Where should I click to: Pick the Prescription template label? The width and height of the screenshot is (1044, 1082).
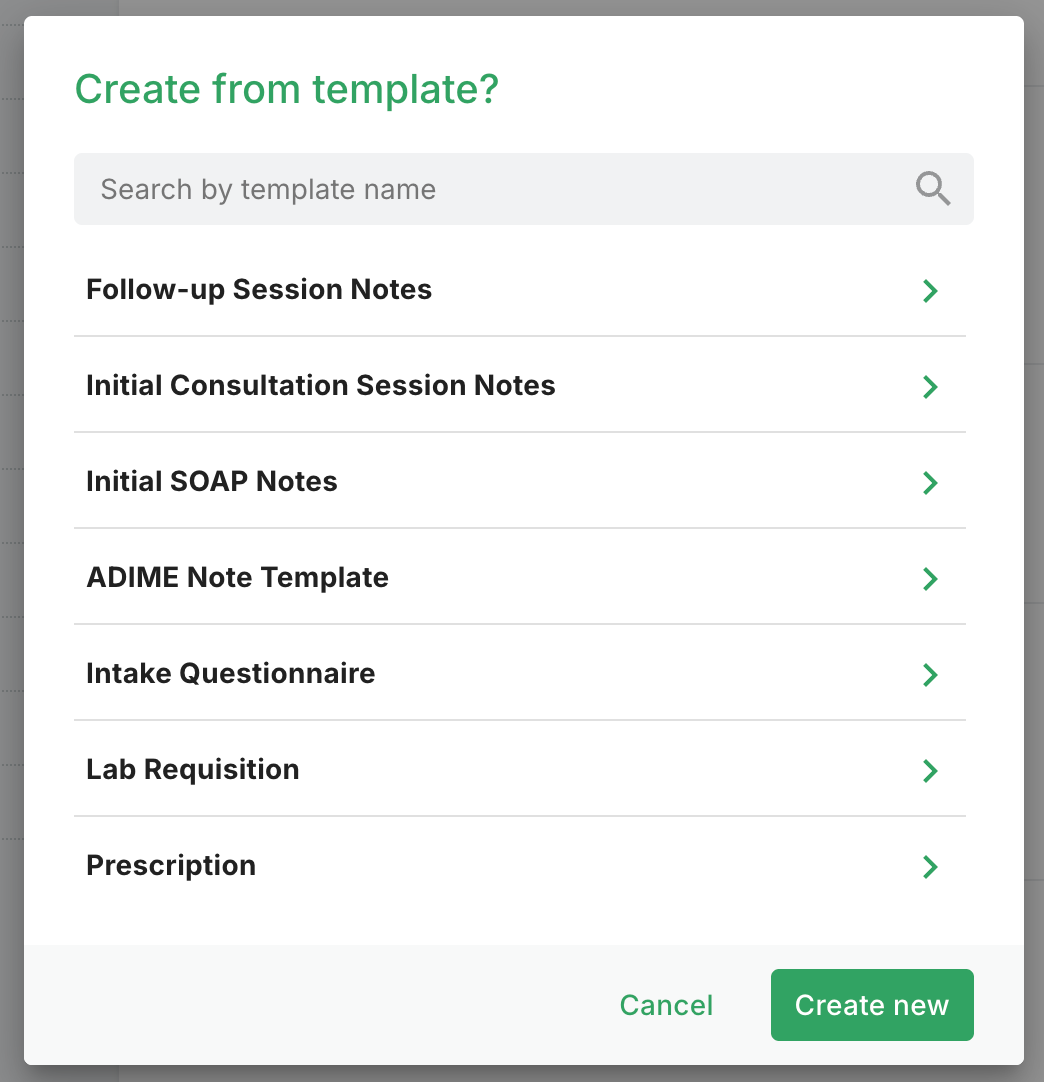click(x=171, y=866)
